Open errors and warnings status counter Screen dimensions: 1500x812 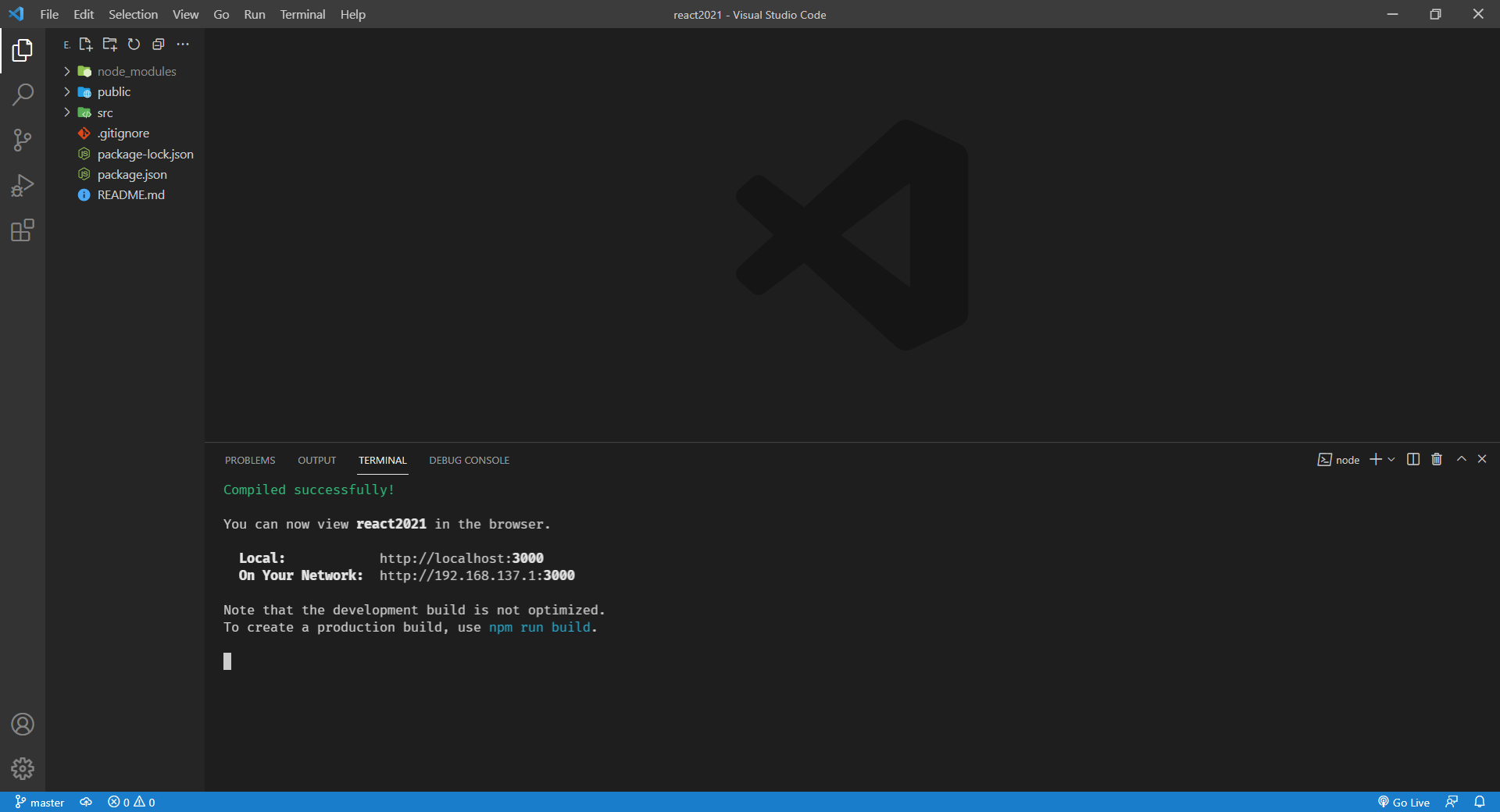pos(131,802)
